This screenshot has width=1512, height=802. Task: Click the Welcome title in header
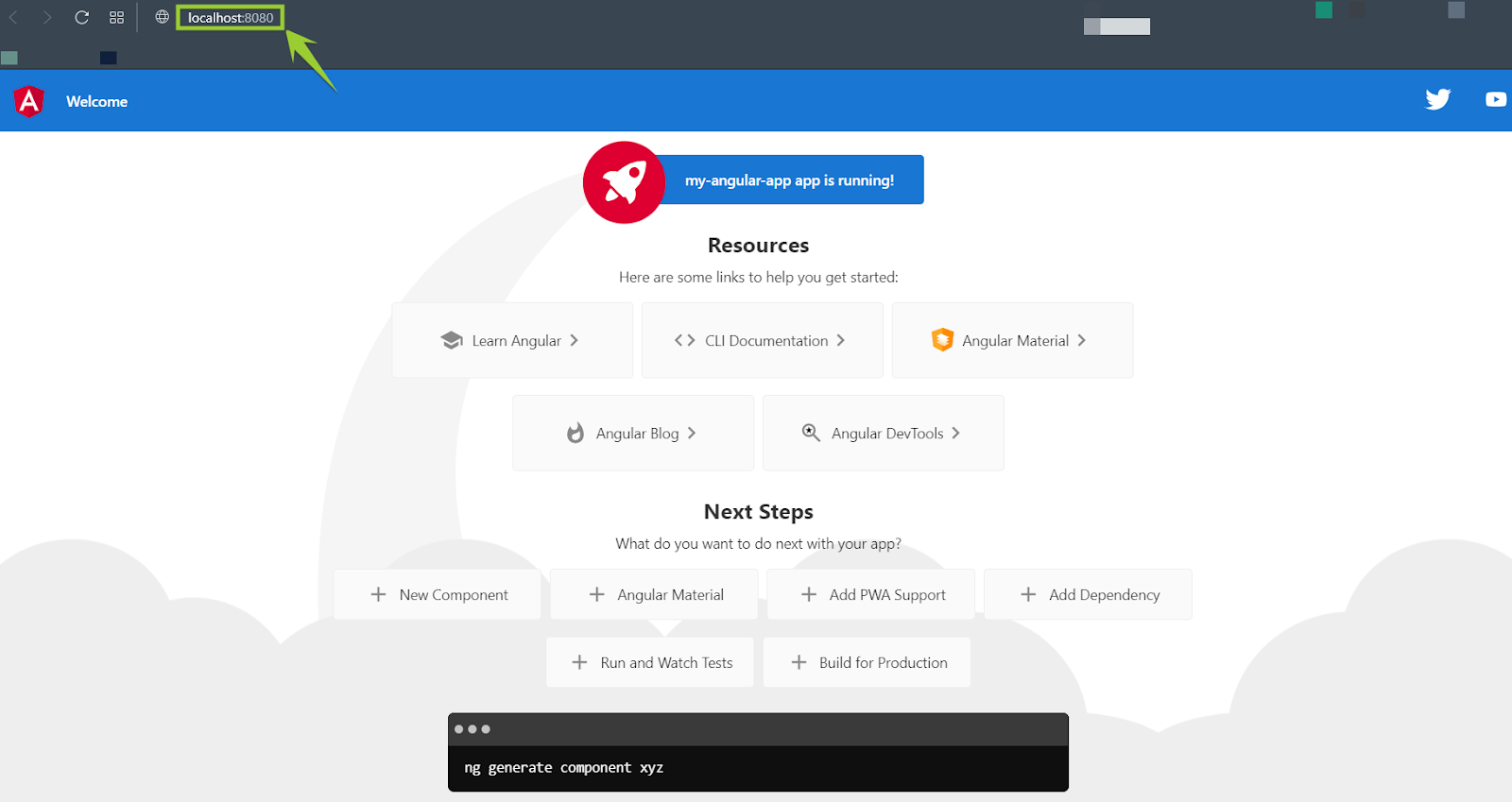tap(96, 101)
